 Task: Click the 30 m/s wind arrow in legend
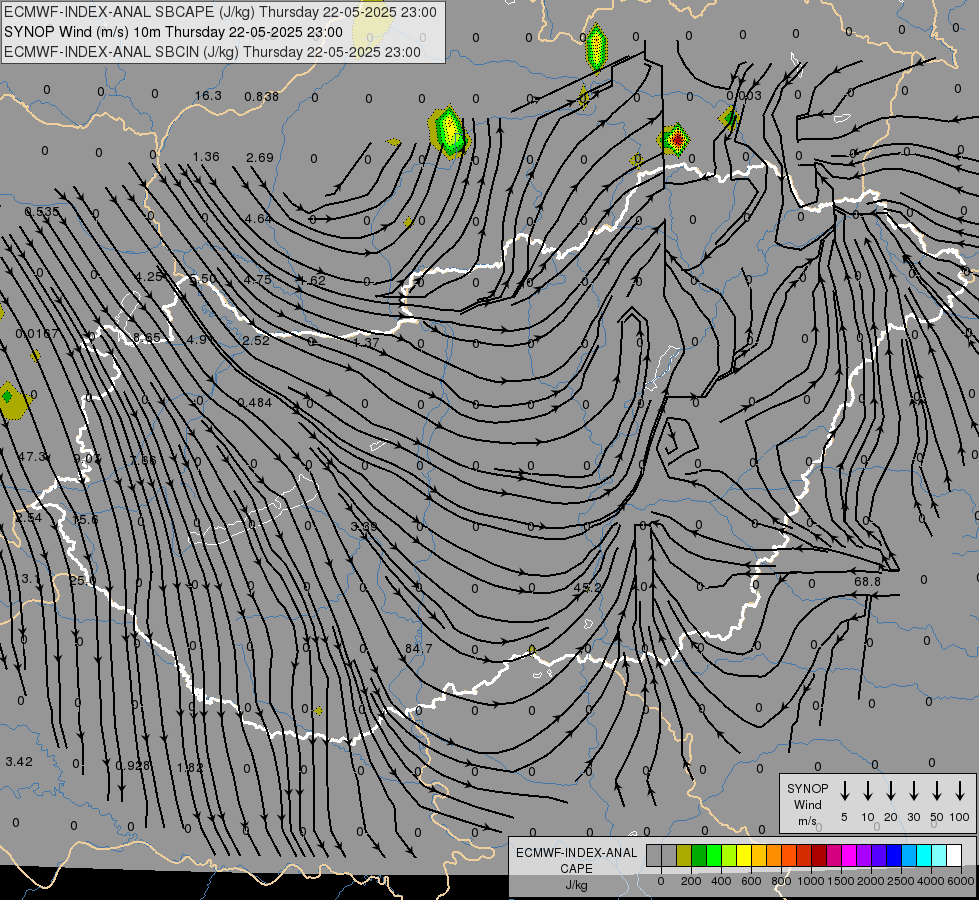click(914, 791)
